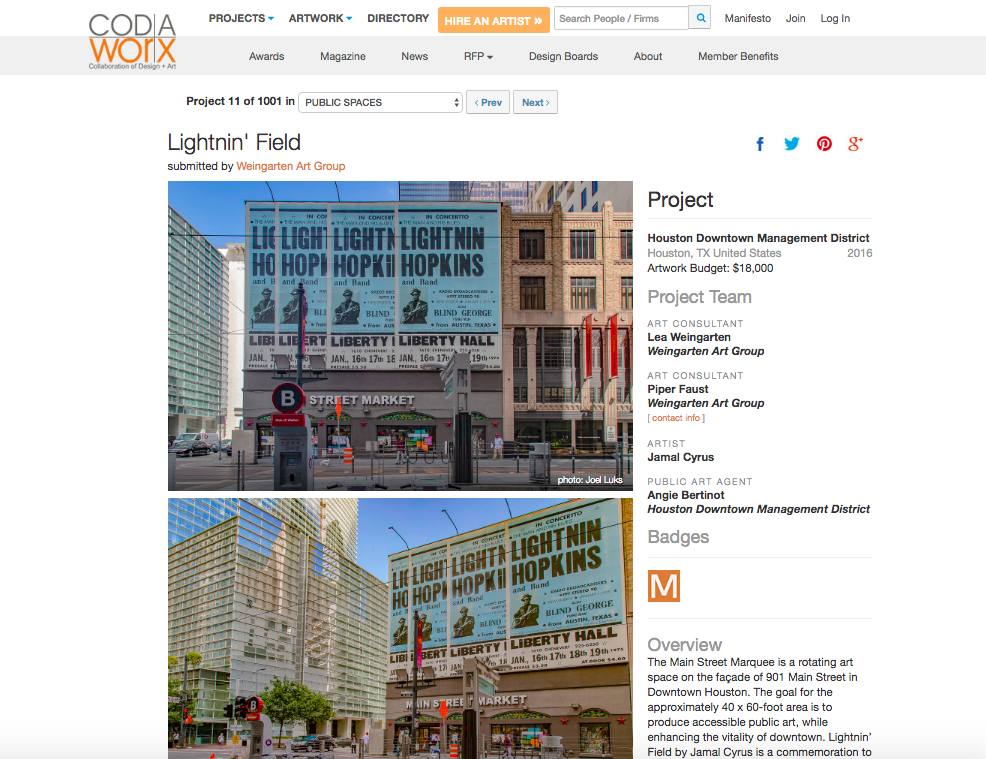The image size is (986, 759).
Task: Click the Overview section heading
Action: pyautogui.click(x=685, y=645)
